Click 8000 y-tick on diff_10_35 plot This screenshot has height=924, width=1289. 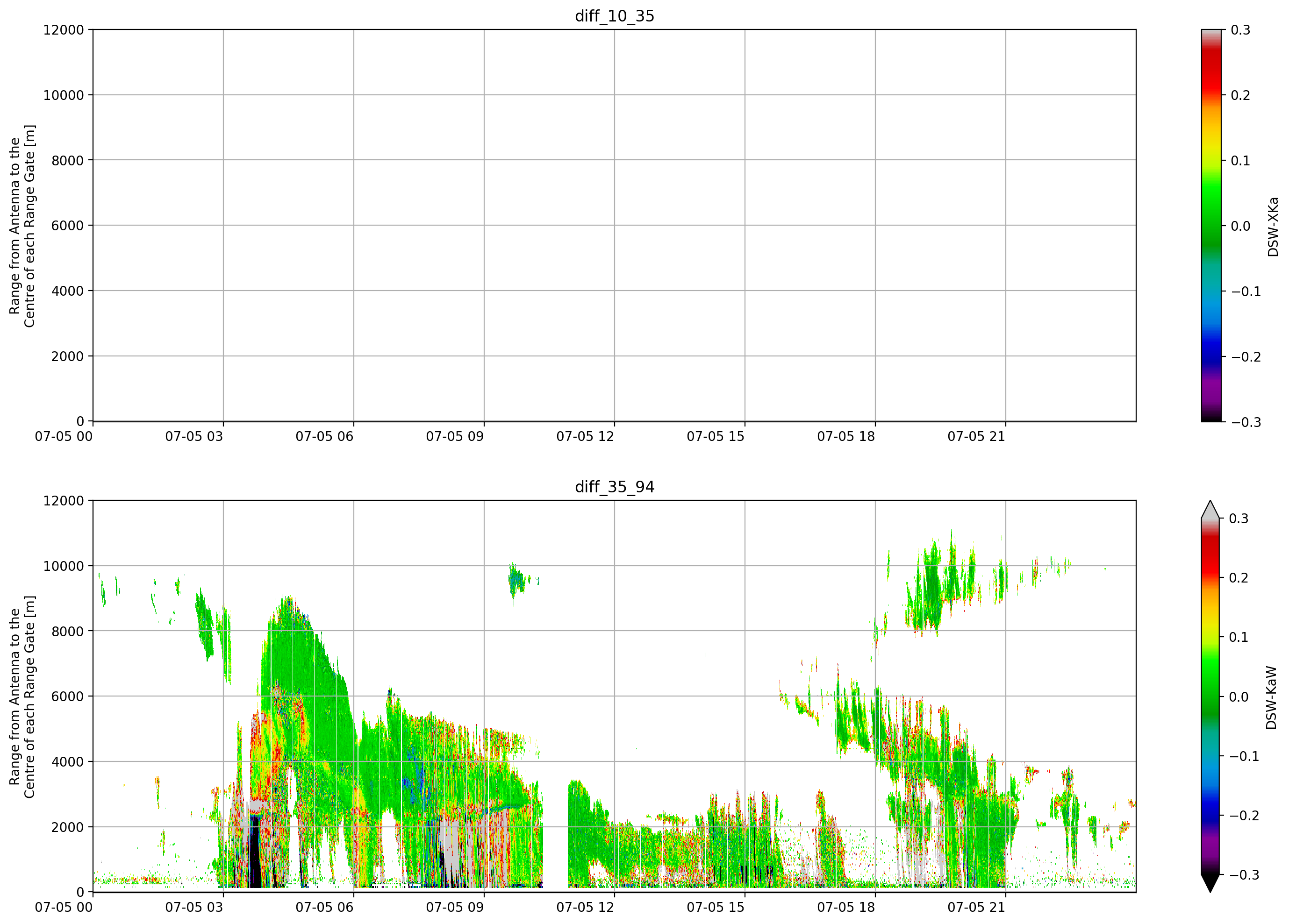click(x=68, y=161)
